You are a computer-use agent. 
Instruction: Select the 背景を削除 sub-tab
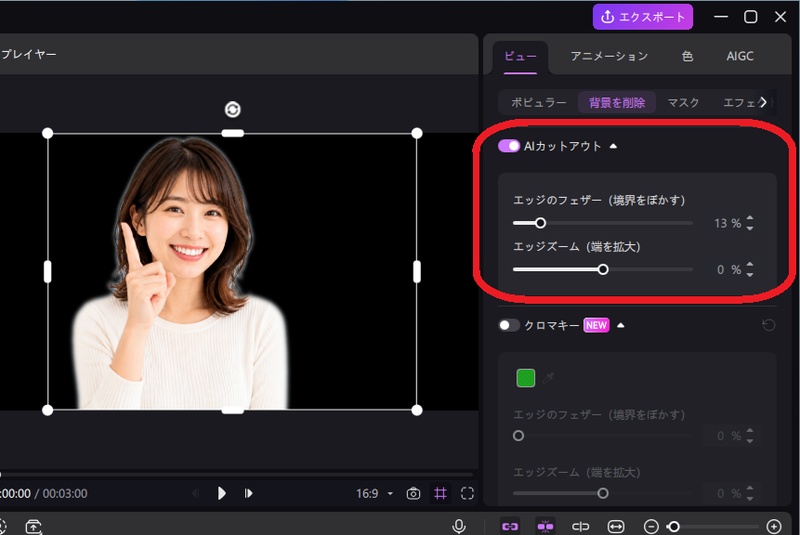[x=617, y=103]
